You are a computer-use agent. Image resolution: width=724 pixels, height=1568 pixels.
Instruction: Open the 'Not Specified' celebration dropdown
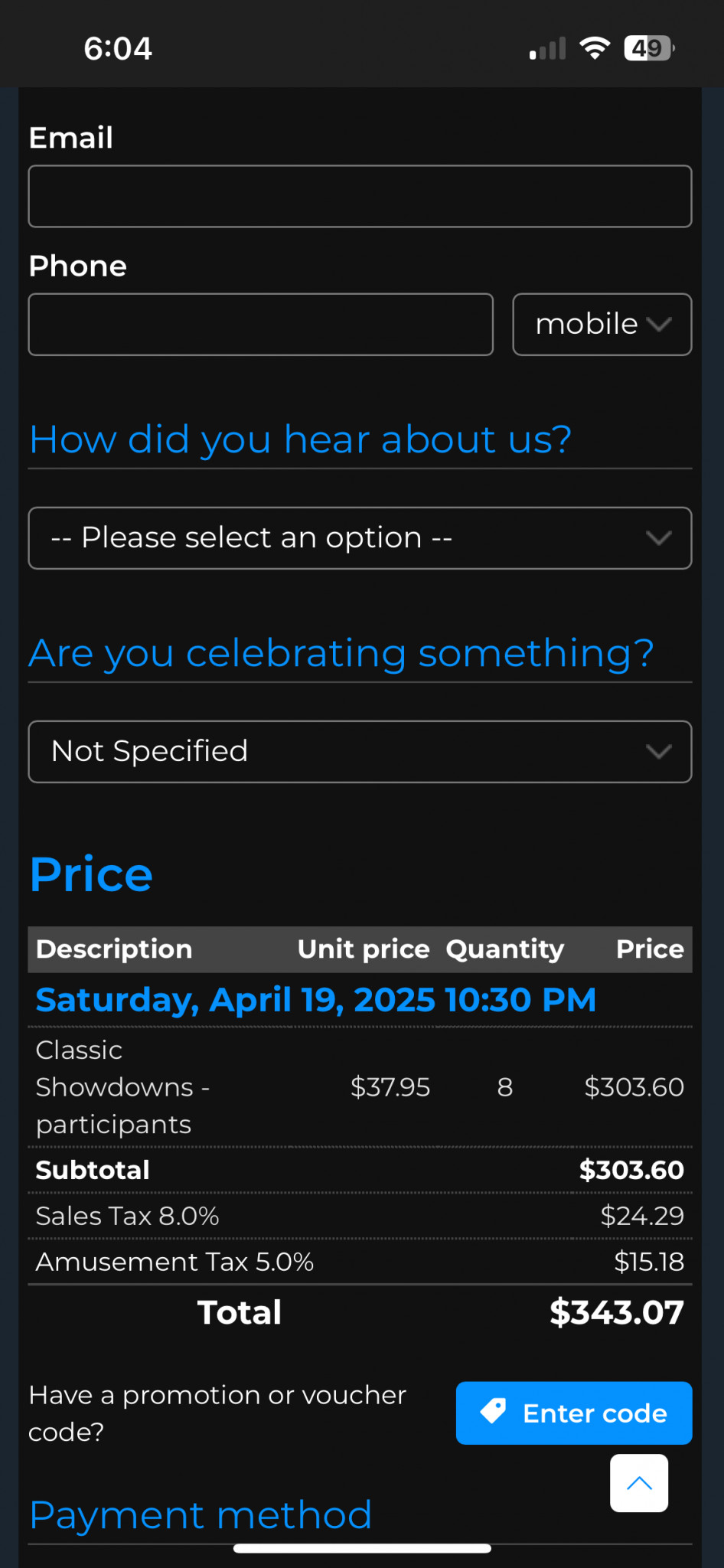pyautogui.click(x=360, y=752)
